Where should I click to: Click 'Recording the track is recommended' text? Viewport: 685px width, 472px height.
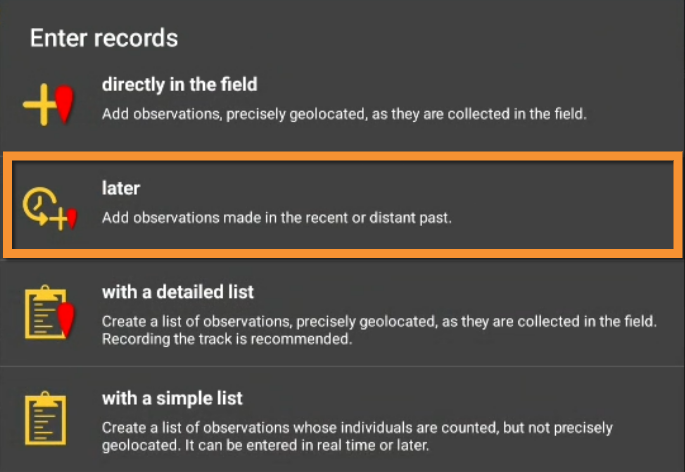(227, 339)
